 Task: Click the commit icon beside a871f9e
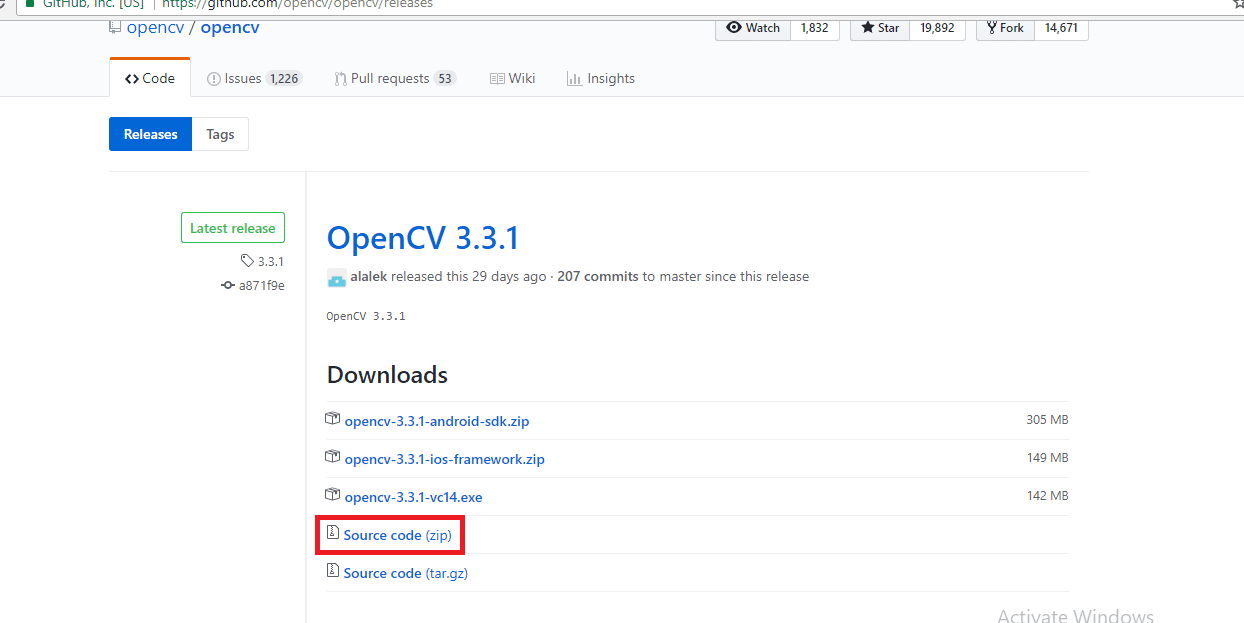pyautogui.click(x=228, y=285)
